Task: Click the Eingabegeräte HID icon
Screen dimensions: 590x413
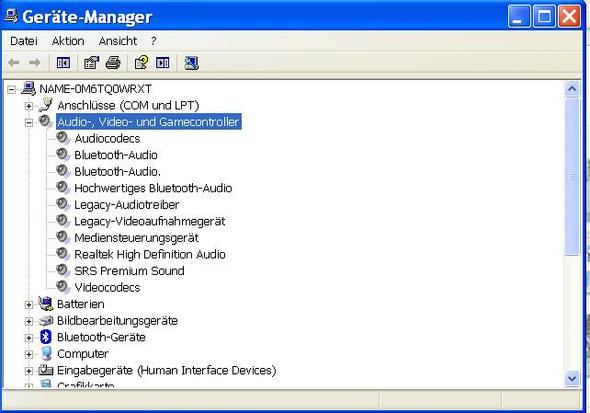Action: 46,370
